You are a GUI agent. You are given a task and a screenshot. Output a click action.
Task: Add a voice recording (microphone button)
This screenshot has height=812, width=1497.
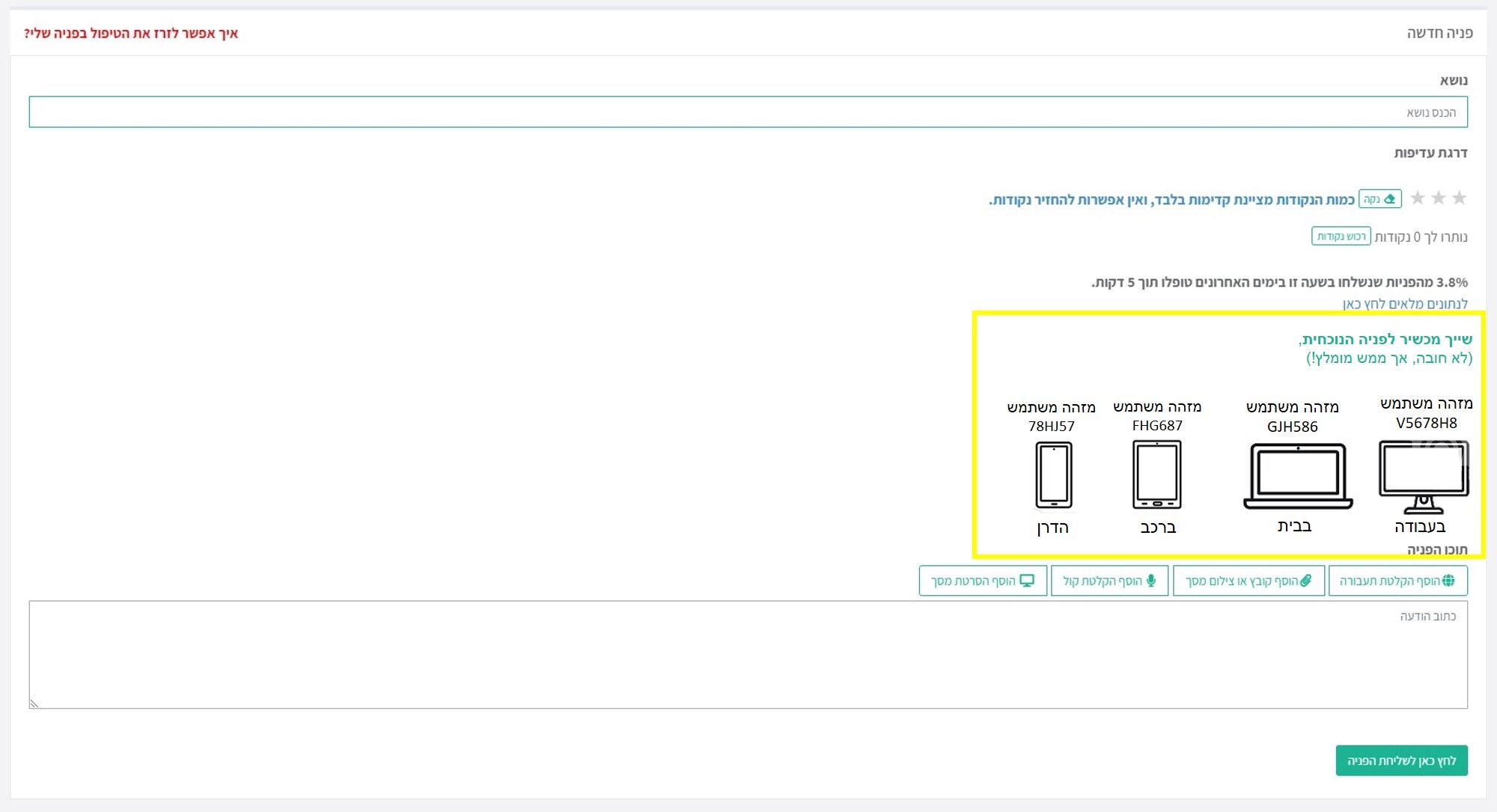(1109, 581)
